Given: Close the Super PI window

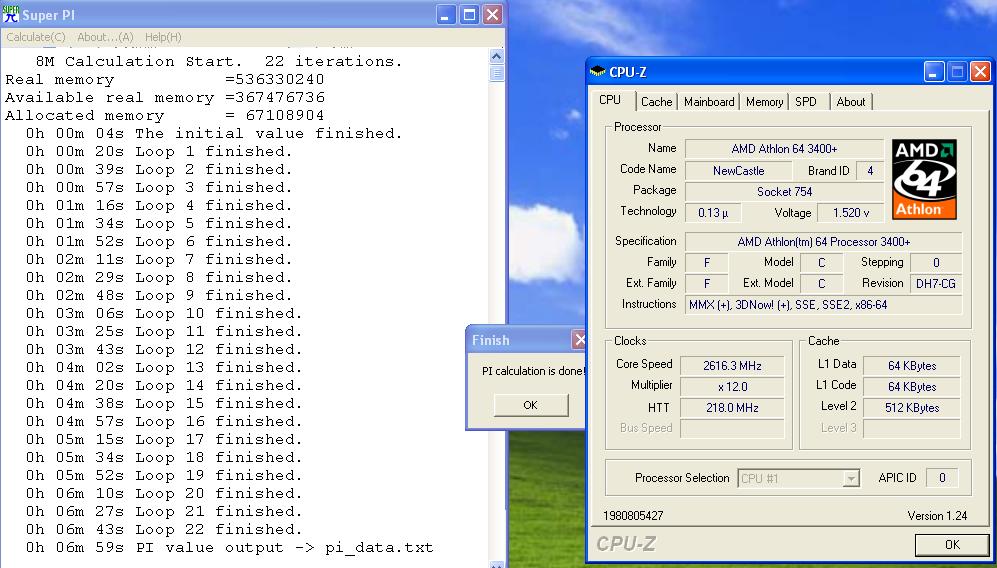Looking at the screenshot, I should click(492, 15).
